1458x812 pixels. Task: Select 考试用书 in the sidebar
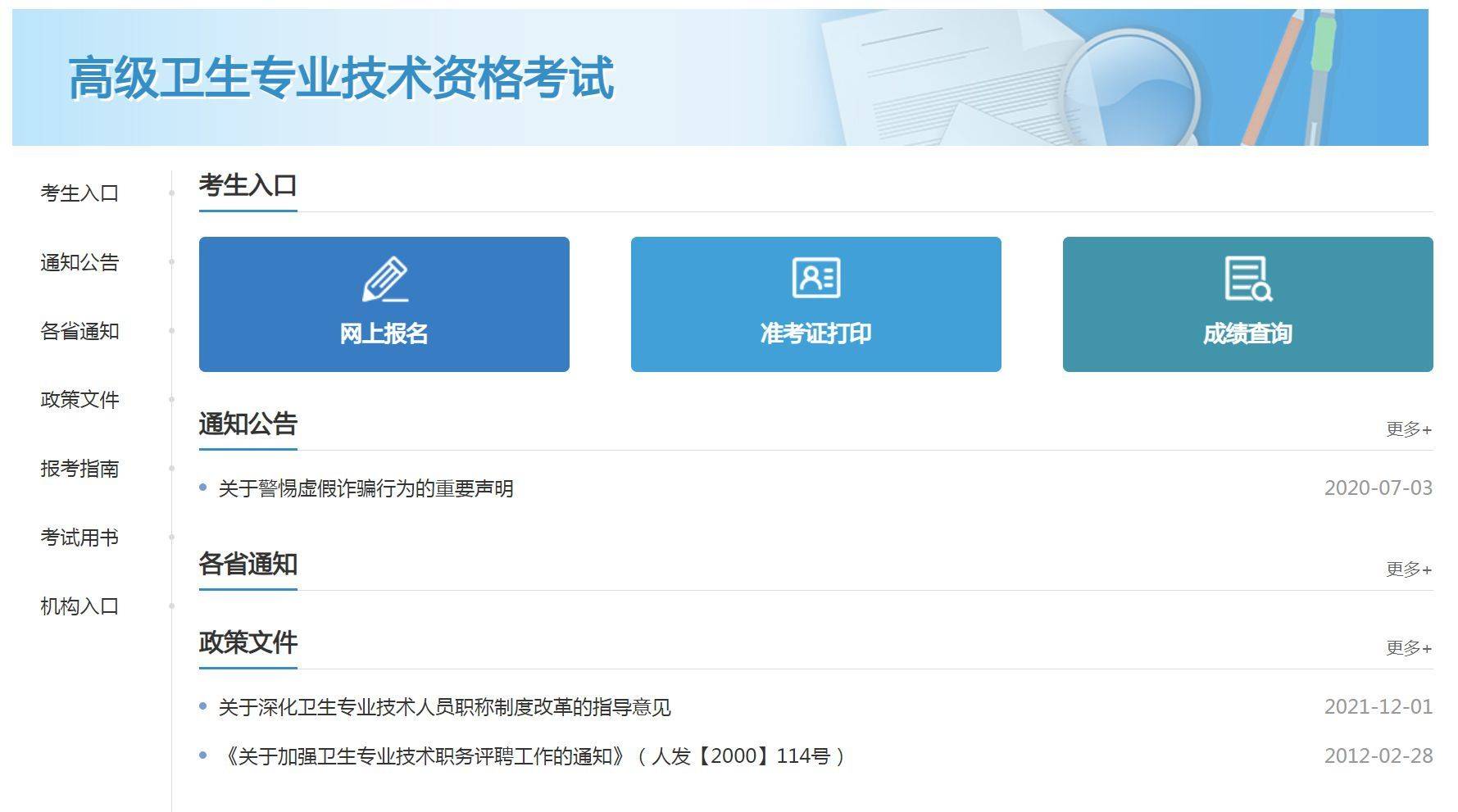[79, 538]
